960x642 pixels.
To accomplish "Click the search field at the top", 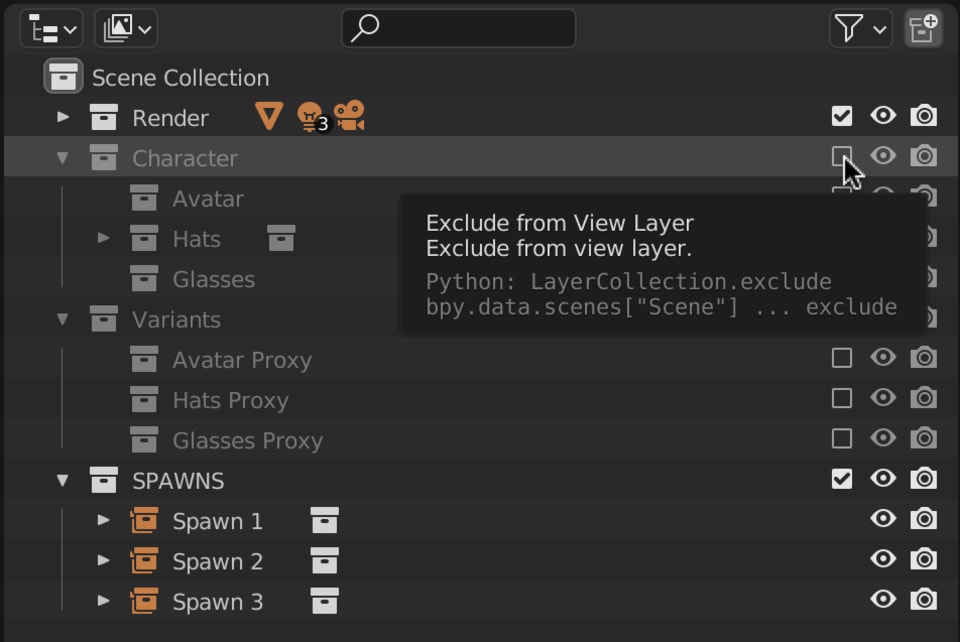I will pos(459,27).
